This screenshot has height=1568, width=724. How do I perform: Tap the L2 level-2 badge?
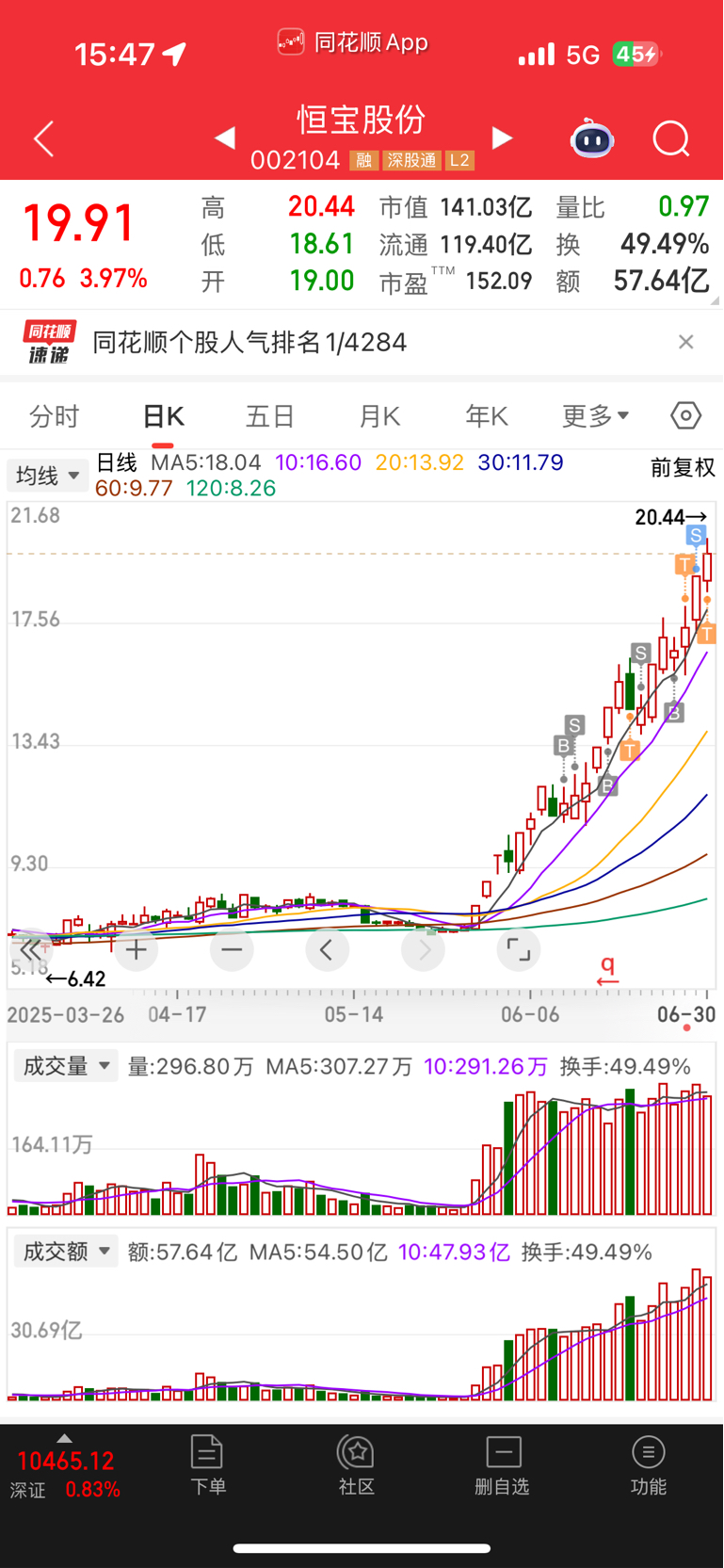click(459, 161)
